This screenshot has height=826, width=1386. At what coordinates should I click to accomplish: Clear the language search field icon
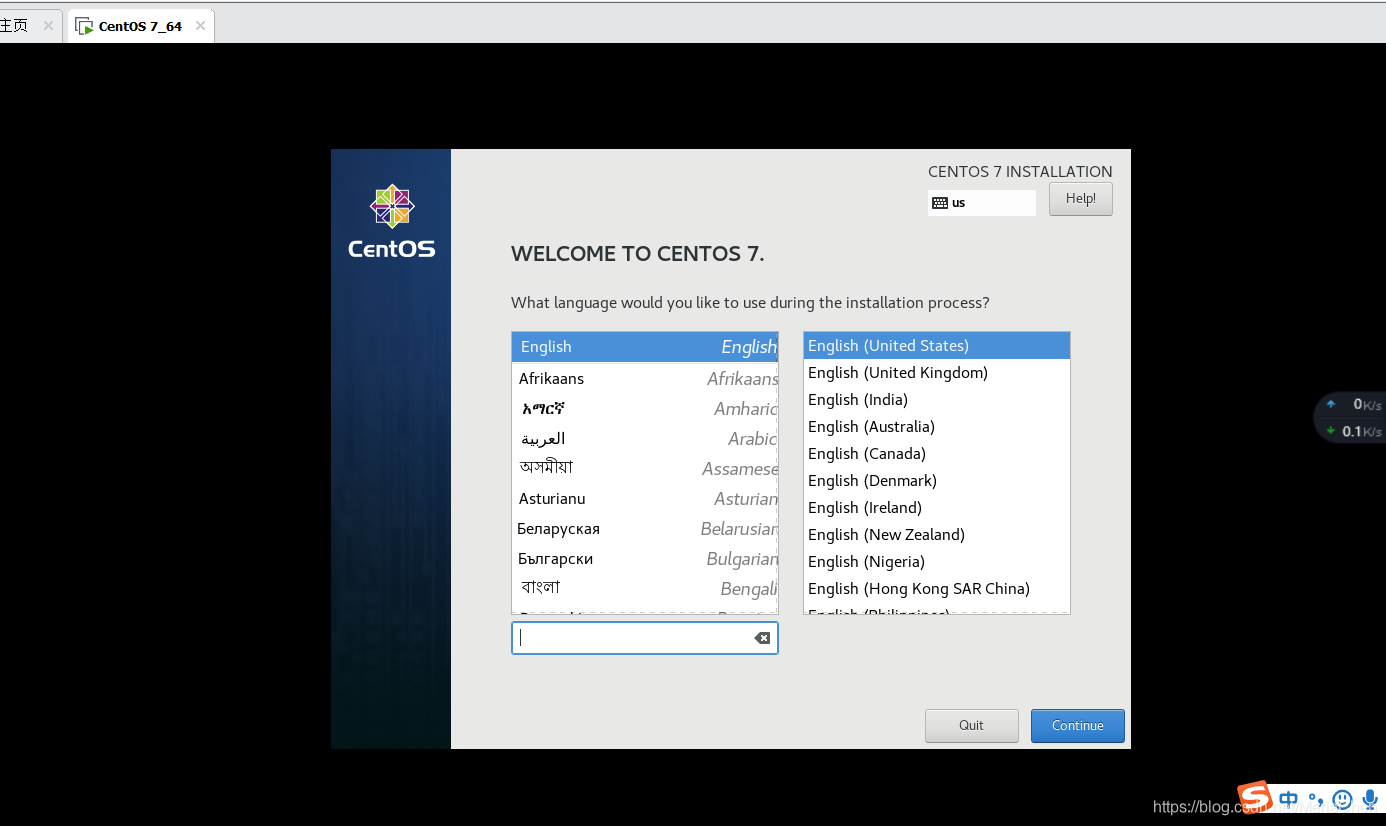[x=762, y=638]
